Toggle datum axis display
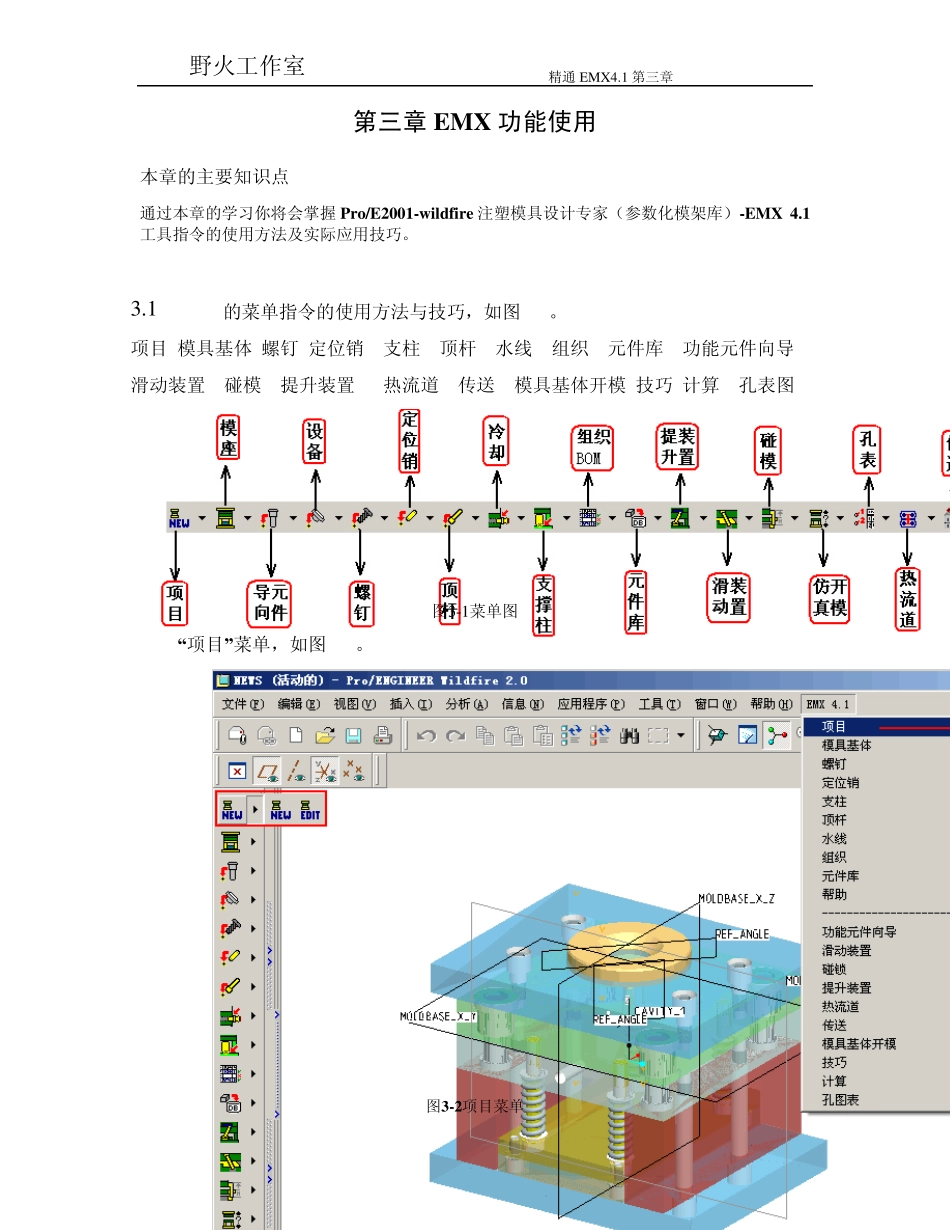Viewport: 950px width, 1230px height. pos(296,771)
